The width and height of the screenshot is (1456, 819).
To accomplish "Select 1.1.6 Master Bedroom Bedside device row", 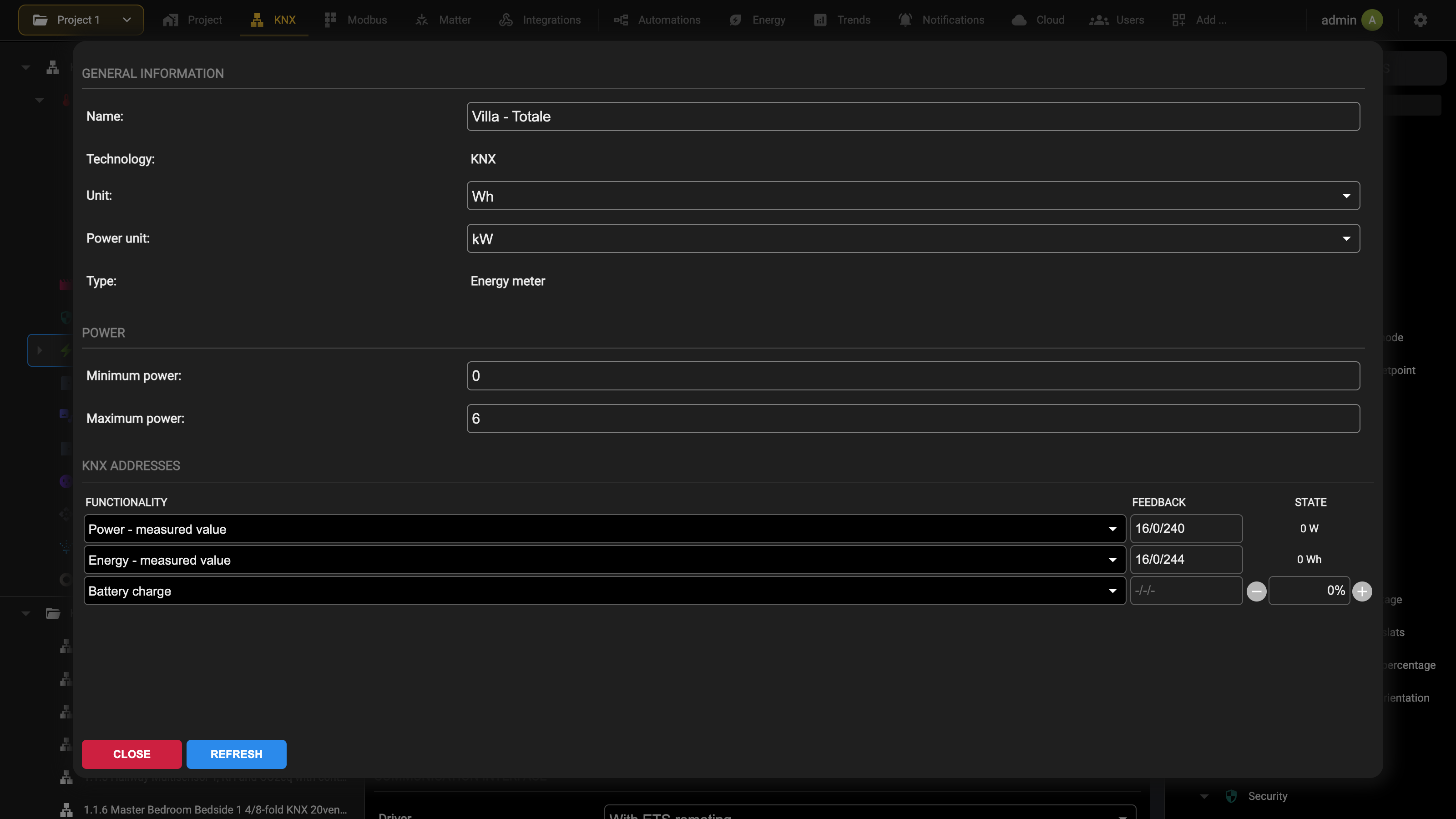I will [203, 809].
